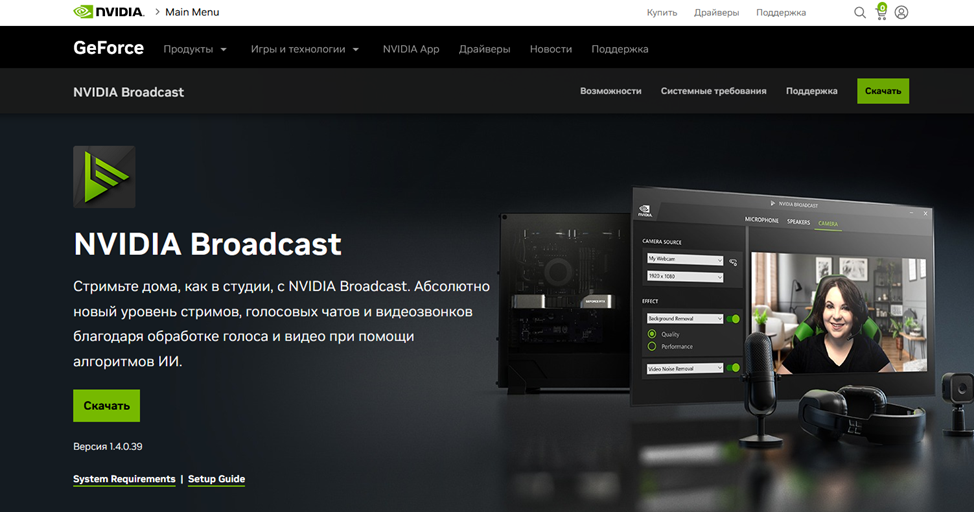Open Поддержка in the Broadcast sub-navigation
The height and width of the screenshot is (512, 974).
click(811, 91)
